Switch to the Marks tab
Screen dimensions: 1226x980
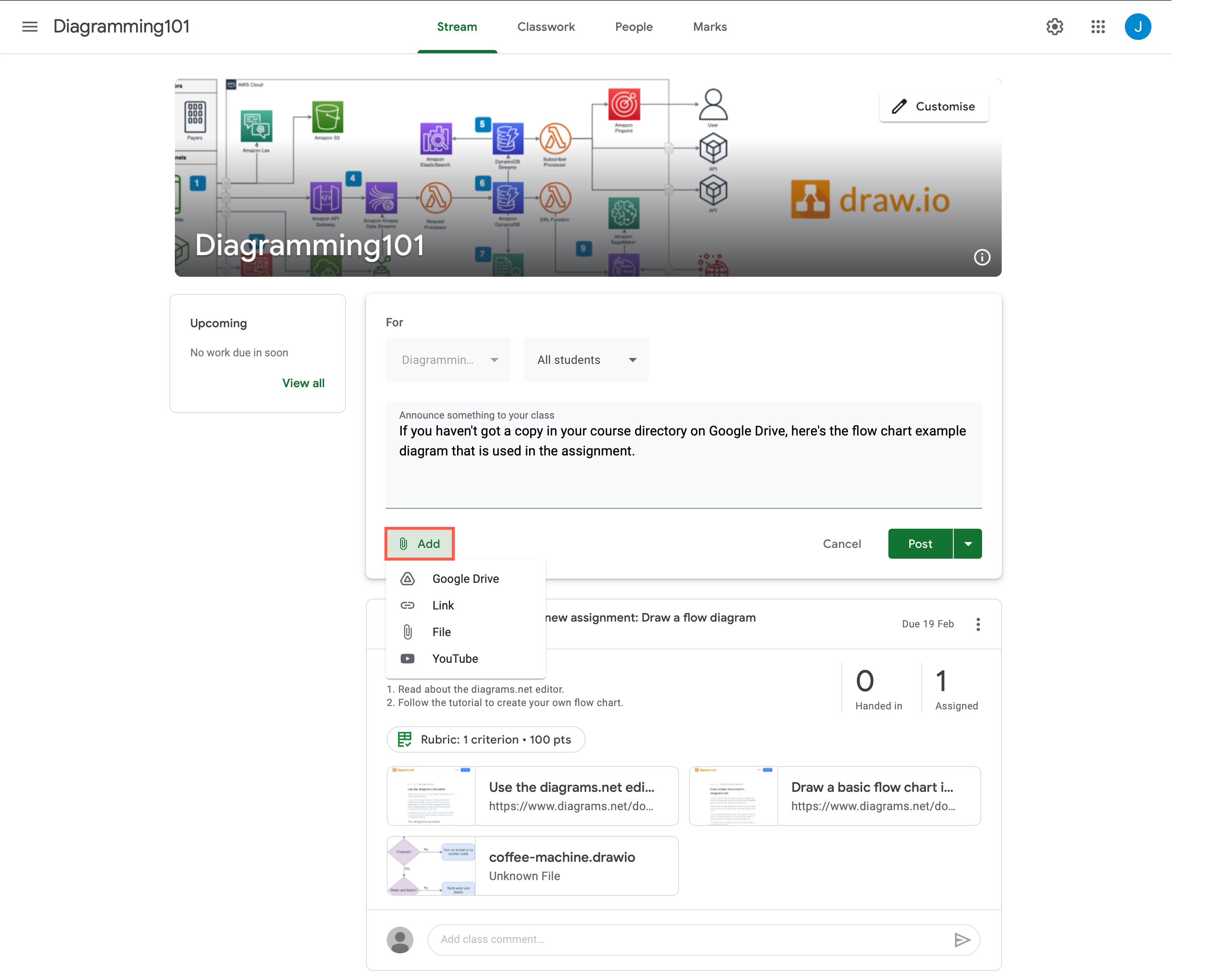709,26
